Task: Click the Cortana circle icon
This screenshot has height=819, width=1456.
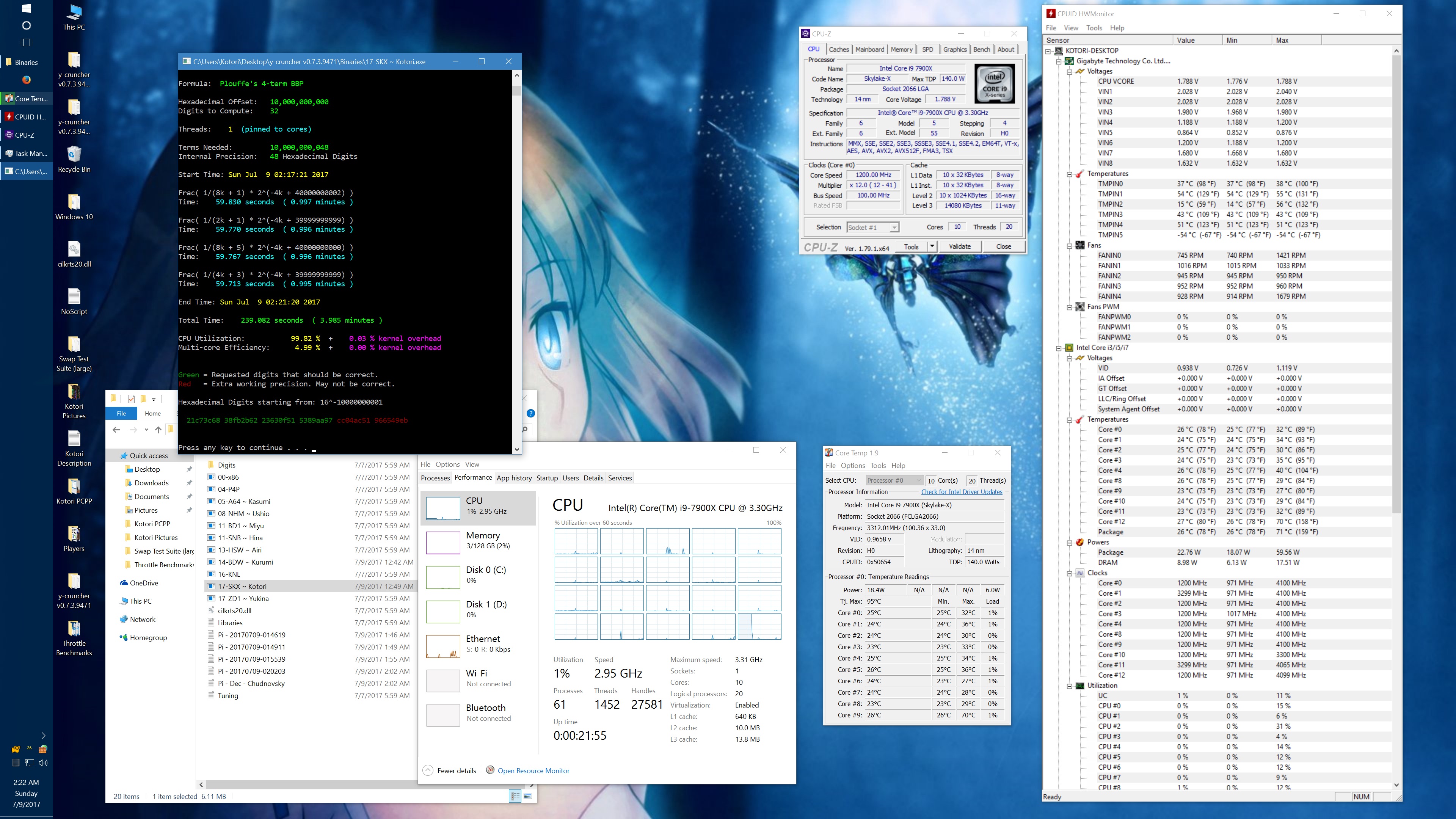Action: coord(26,25)
